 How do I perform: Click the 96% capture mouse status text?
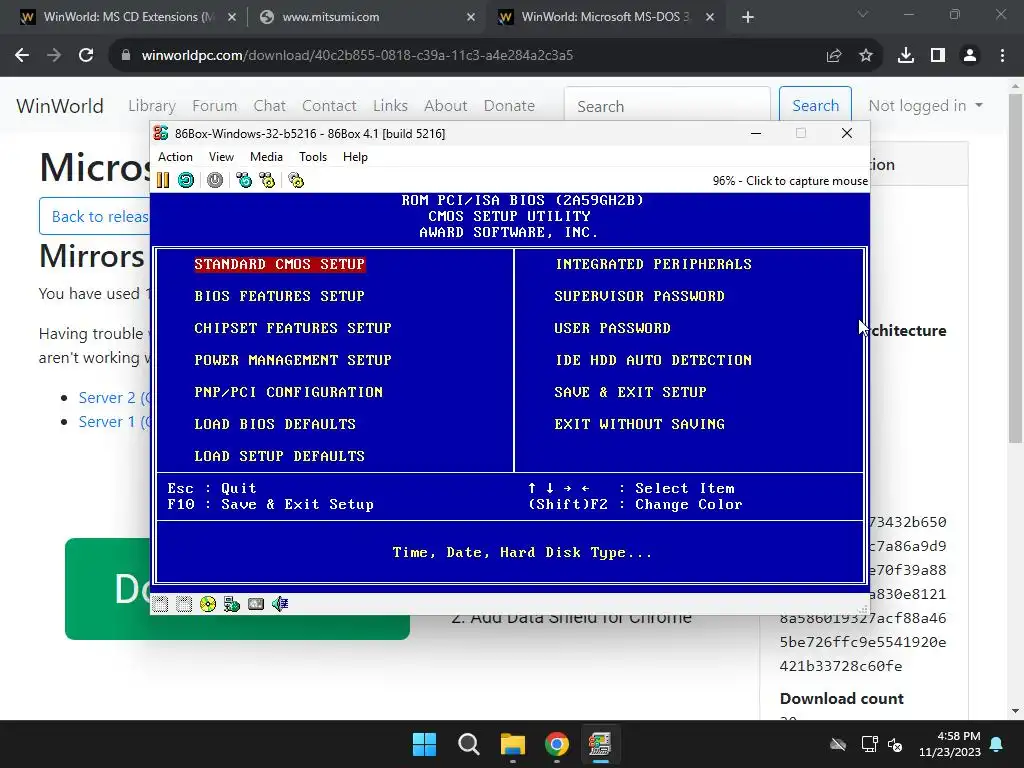(790, 181)
